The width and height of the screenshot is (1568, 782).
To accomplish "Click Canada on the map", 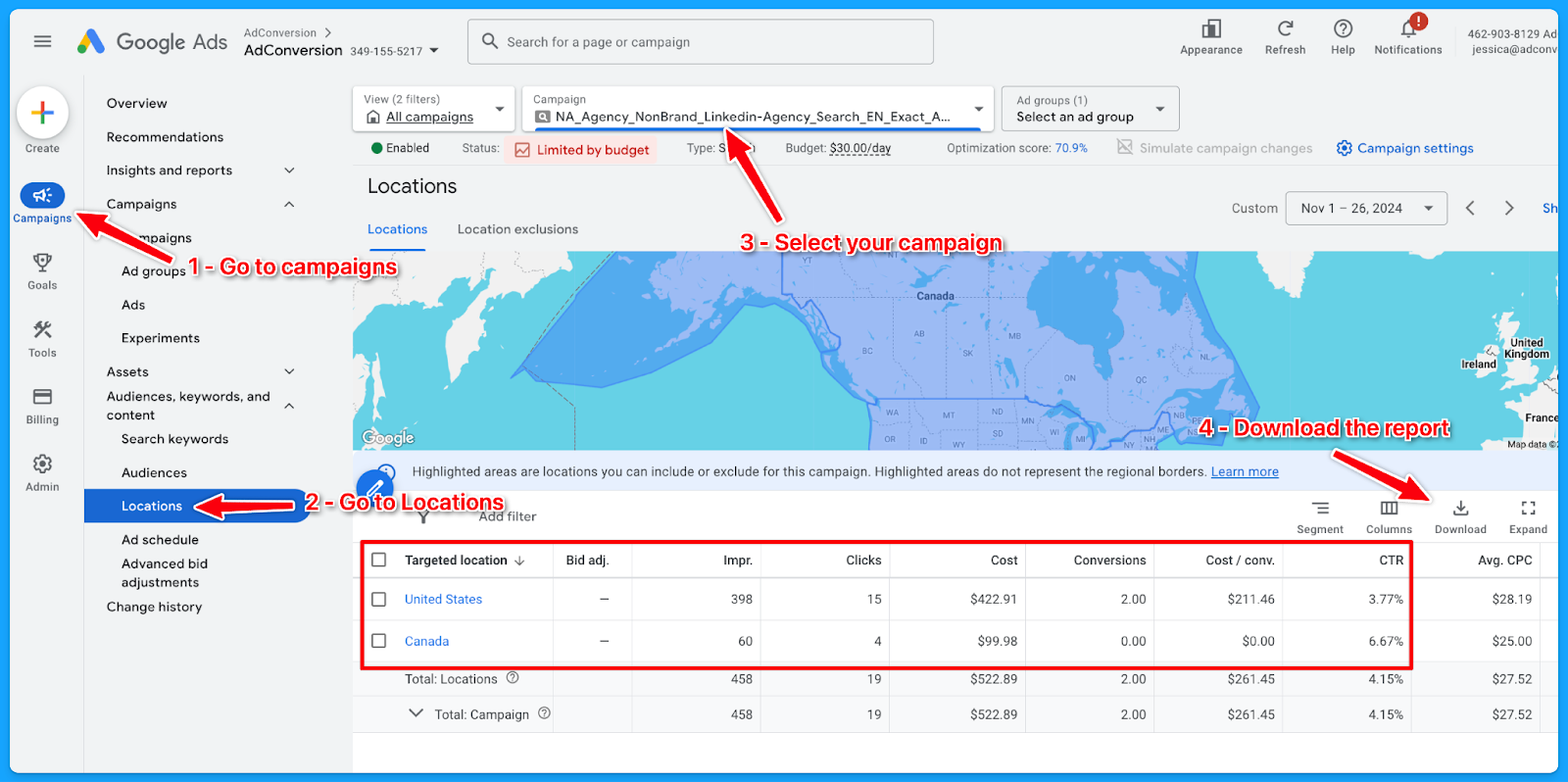I will point(935,296).
